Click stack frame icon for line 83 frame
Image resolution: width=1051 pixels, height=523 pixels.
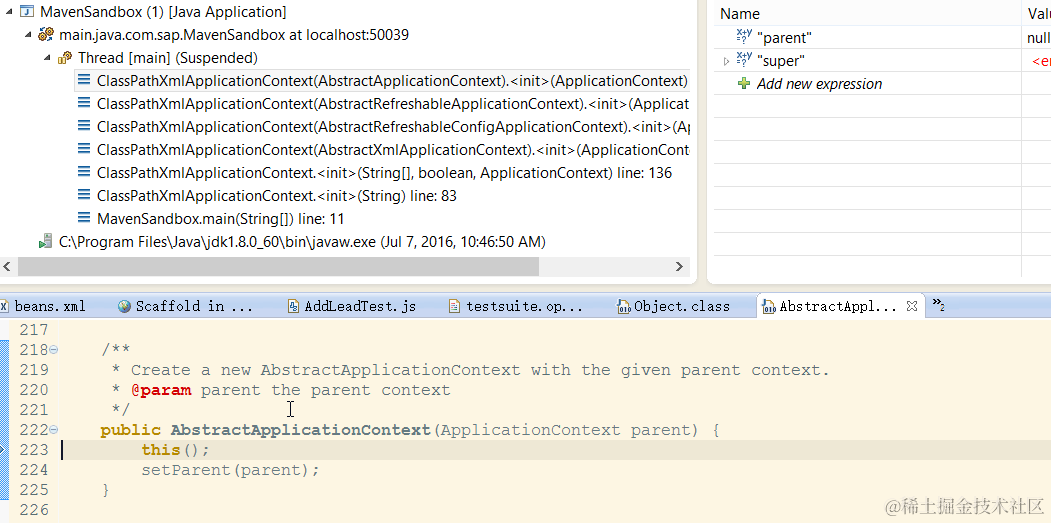84,195
